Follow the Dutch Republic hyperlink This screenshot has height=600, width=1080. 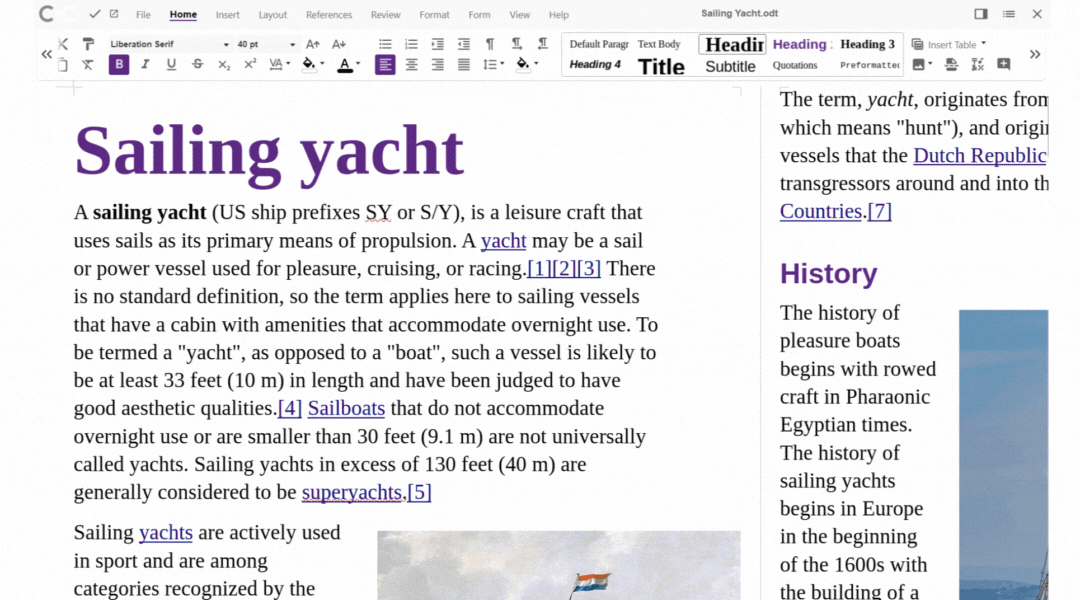coord(979,155)
